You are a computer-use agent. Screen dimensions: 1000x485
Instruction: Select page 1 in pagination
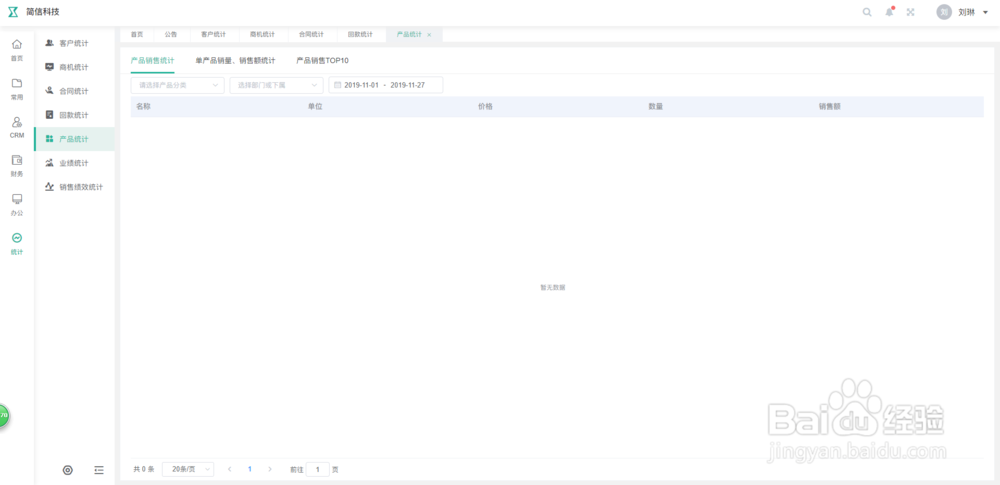(249, 469)
